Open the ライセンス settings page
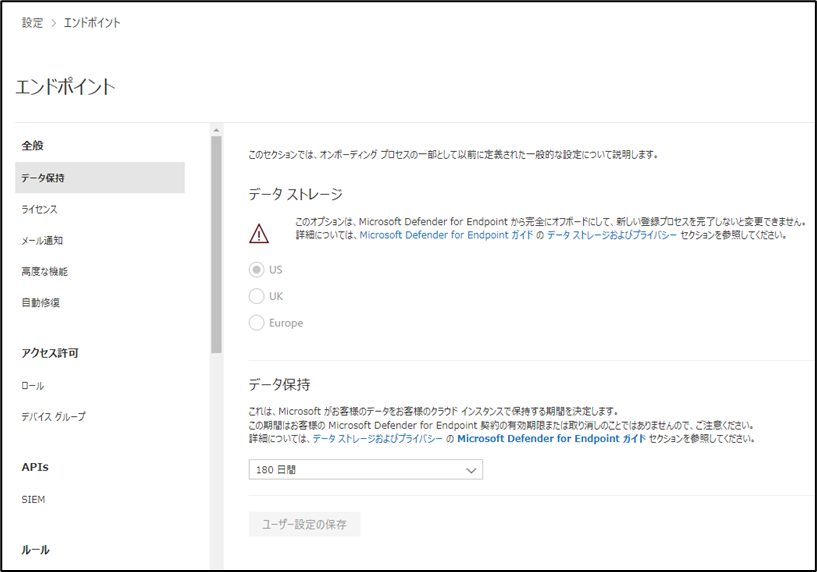Image resolution: width=817 pixels, height=572 pixels. pyautogui.click(x=40, y=209)
